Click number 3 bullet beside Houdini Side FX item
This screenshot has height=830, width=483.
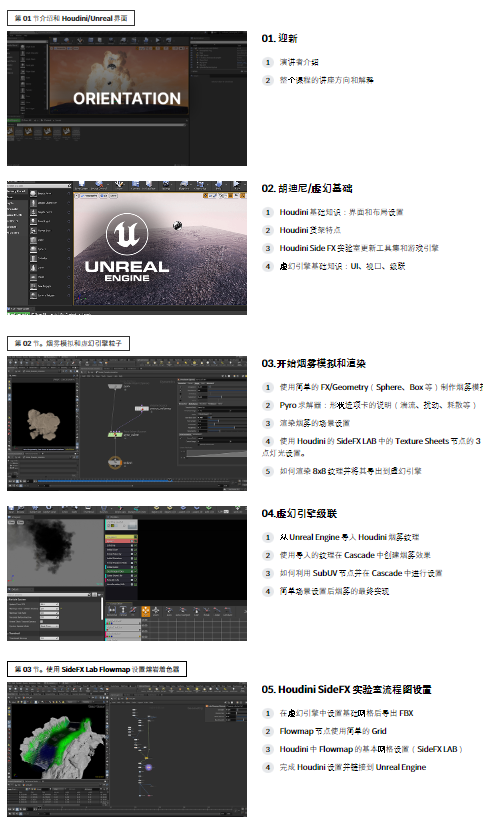click(x=268, y=248)
